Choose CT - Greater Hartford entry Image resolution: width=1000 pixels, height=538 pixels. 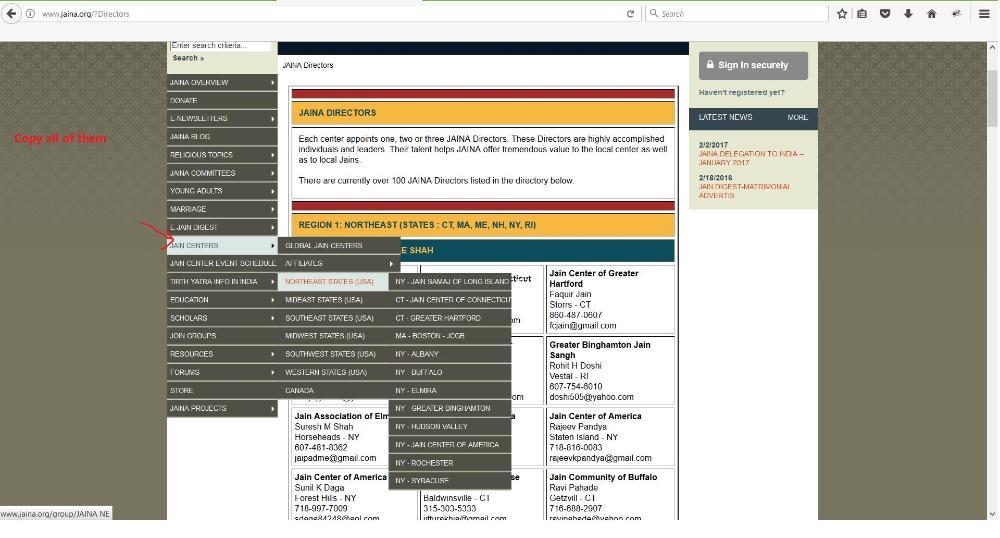tap(450, 317)
